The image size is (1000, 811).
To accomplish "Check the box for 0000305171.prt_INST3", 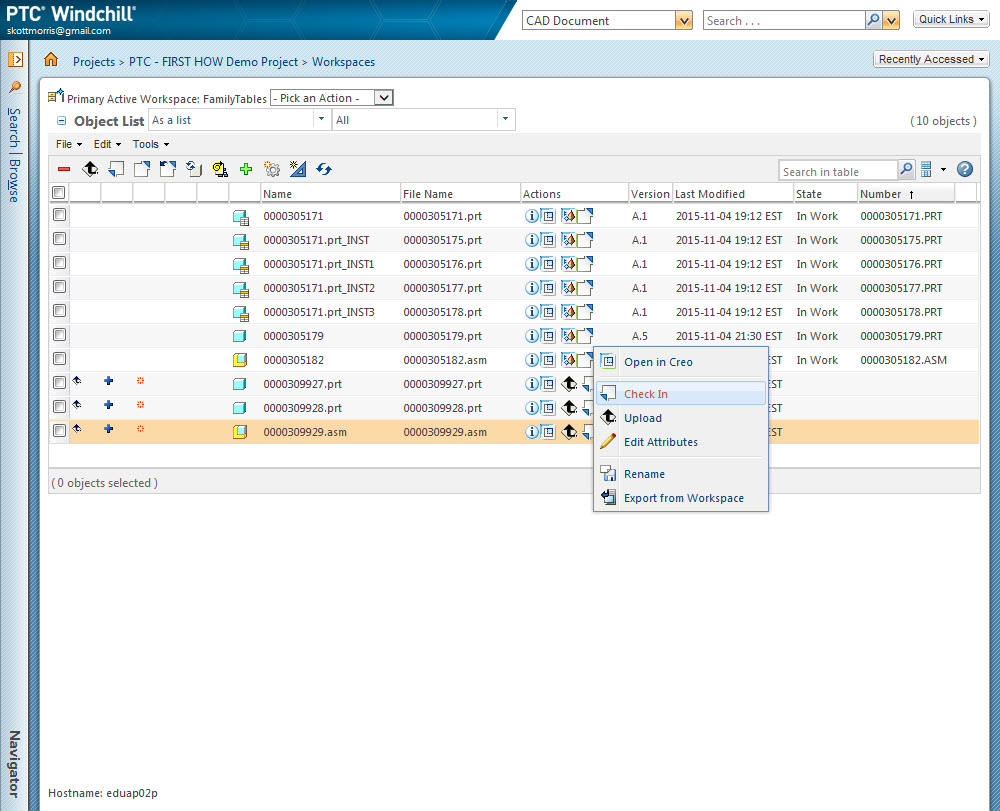I will pos(59,311).
